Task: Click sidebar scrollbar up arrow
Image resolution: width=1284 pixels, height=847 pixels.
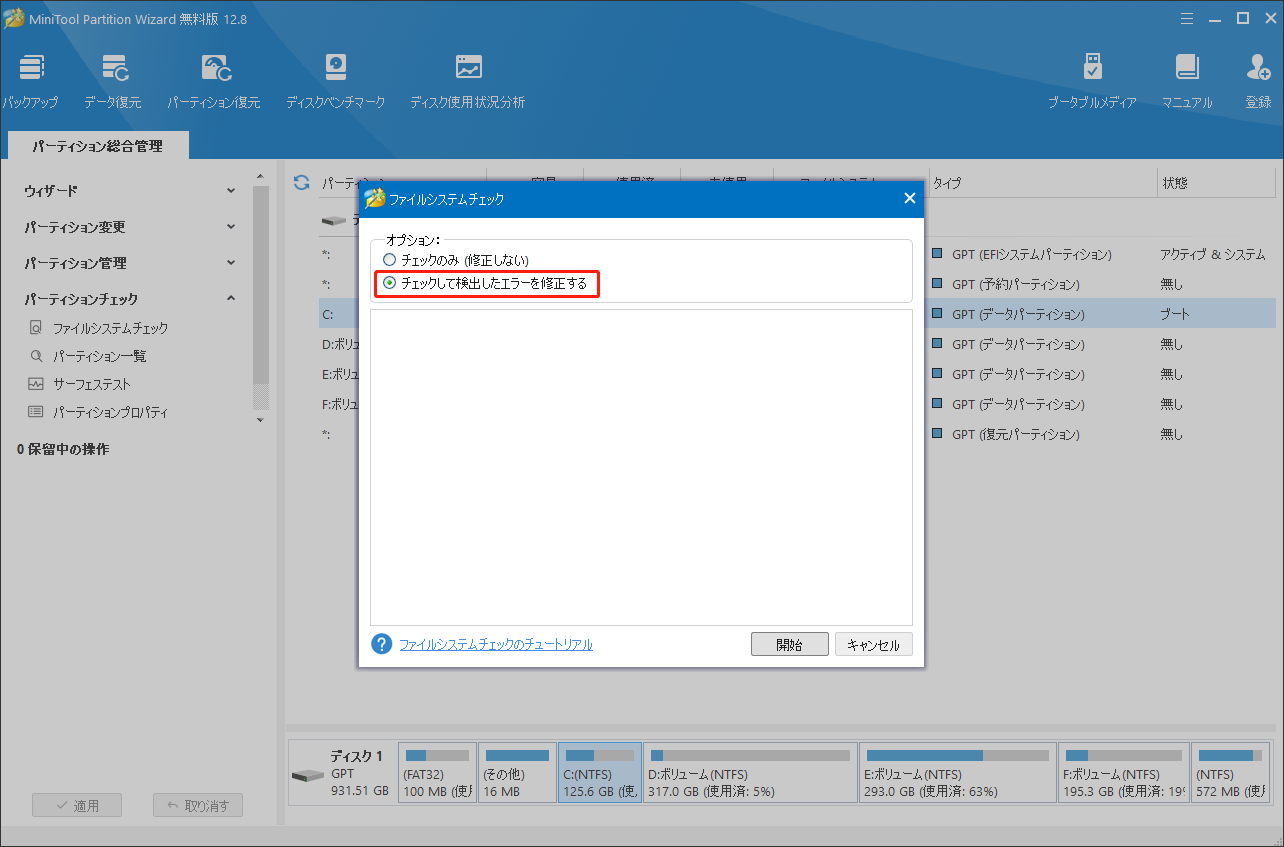Action: (261, 176)
